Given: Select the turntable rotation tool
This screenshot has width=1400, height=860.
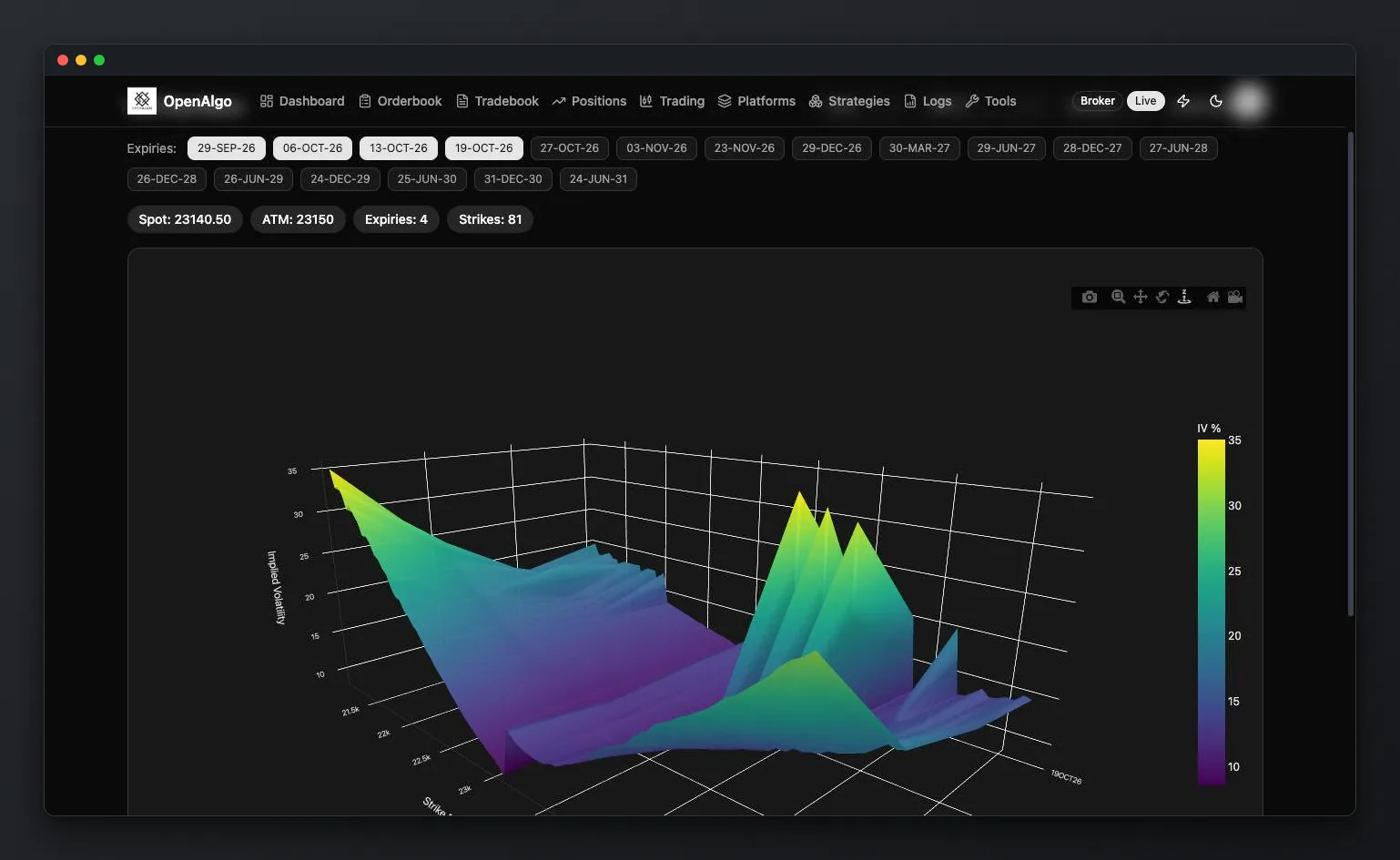Looking at the screenshot, I should coord(1184,297).
